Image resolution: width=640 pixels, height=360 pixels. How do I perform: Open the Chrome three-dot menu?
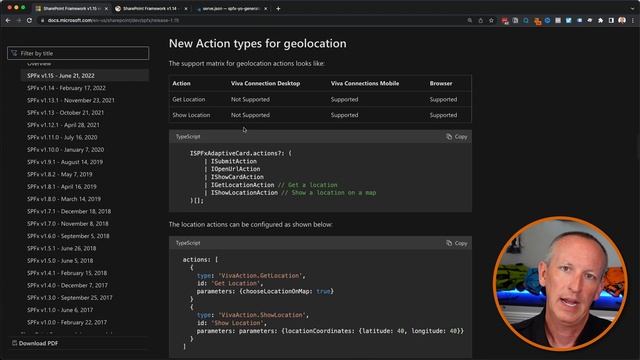pyautogui.click(x=633, y=20)
